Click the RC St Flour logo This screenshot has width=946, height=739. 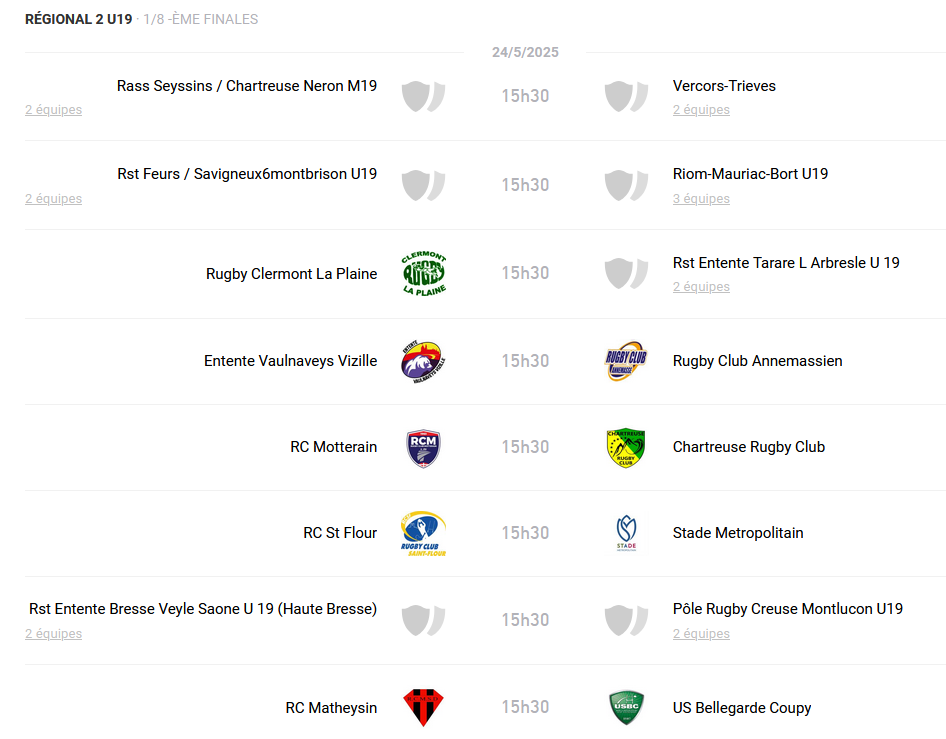pyautogui.click(x=424, y=534)
